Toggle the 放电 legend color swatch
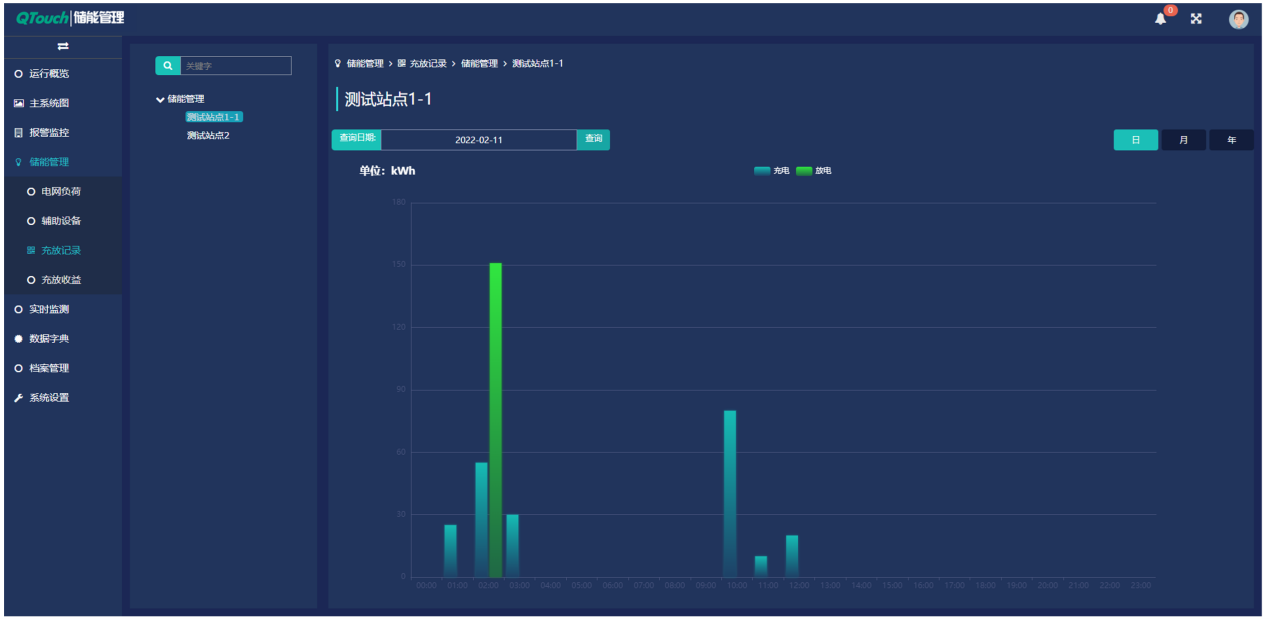Viewport: 1269px width, 619px height. pos(804,171)
